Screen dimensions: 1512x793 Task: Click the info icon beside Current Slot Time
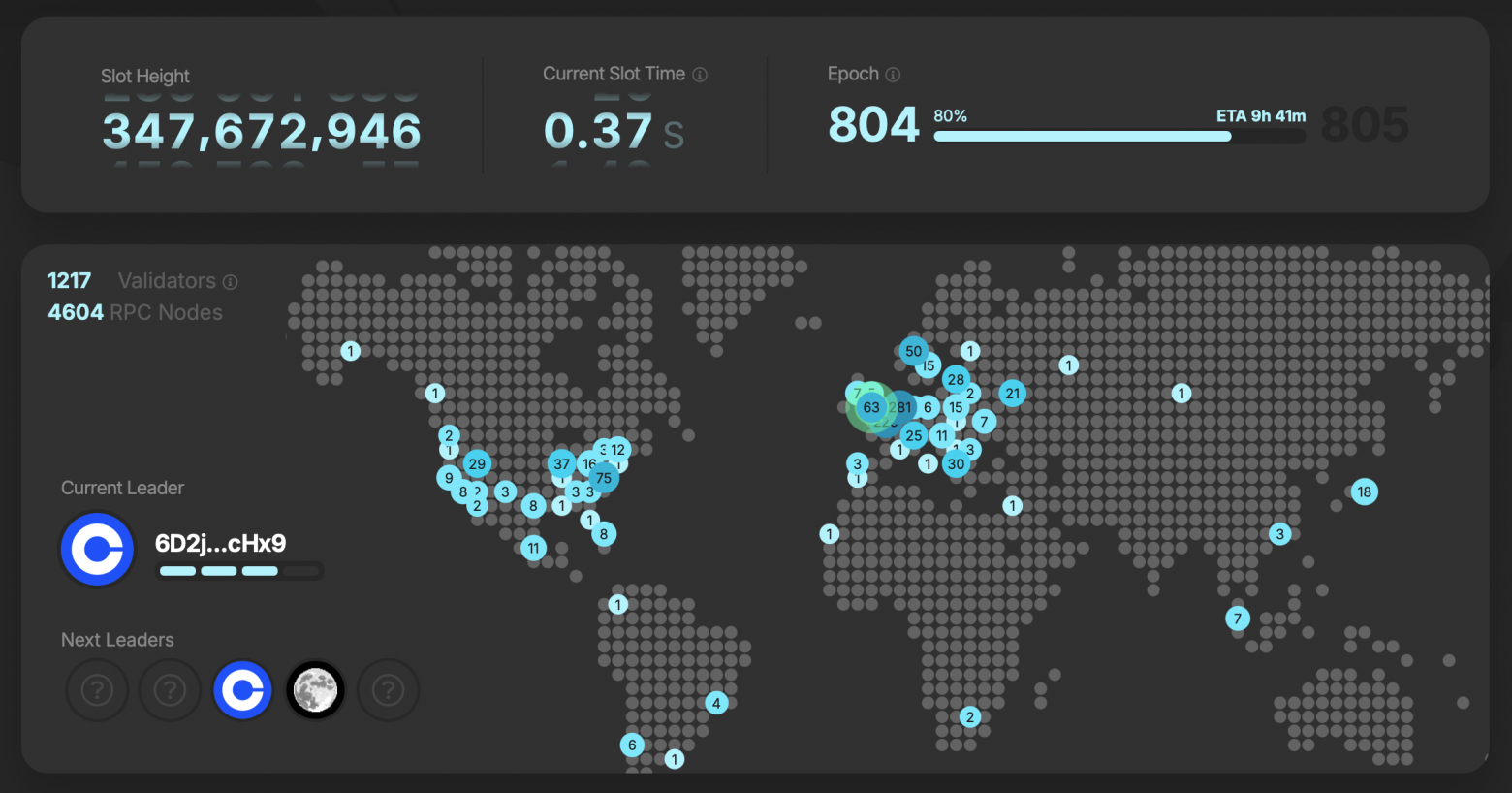pos(700,75)
